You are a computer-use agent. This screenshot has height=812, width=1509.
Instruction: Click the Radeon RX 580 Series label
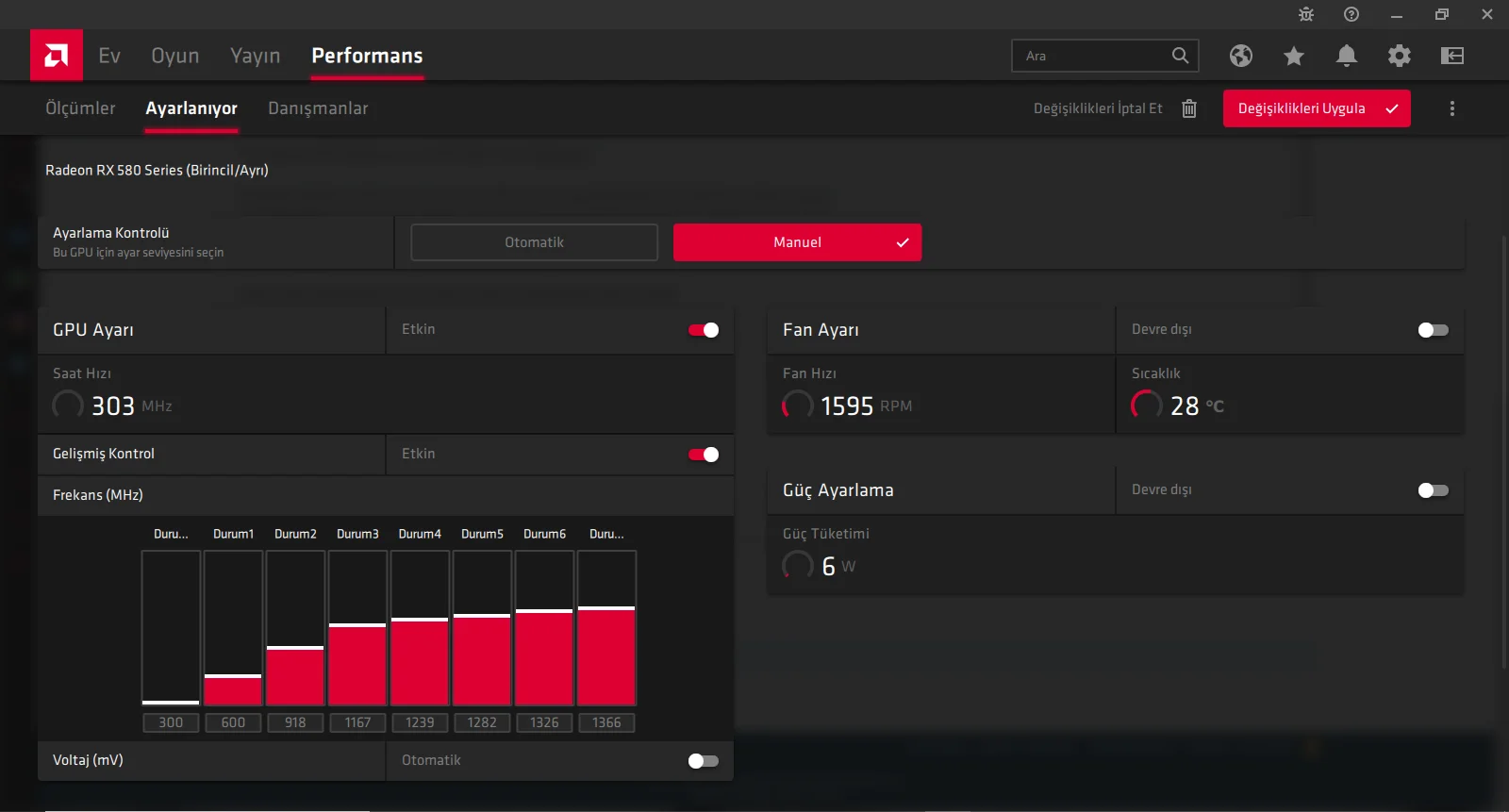157,171
